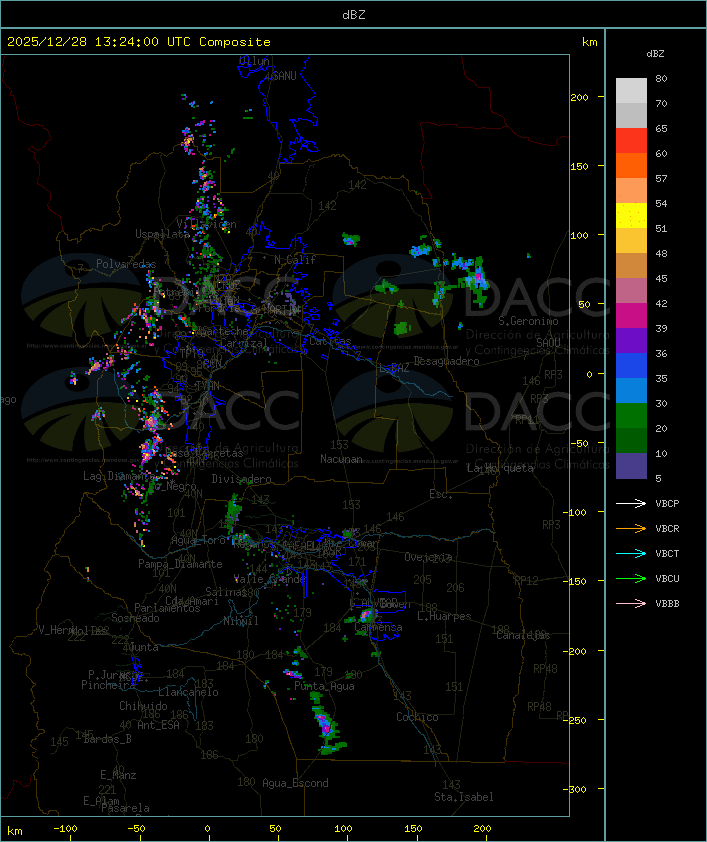Click the VBCT legend label
This screenshot has width=707, height=842.
pos(667,553)
